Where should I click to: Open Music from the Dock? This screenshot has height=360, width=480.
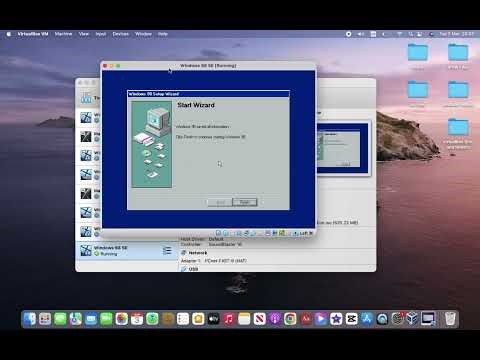pos(229,319)
